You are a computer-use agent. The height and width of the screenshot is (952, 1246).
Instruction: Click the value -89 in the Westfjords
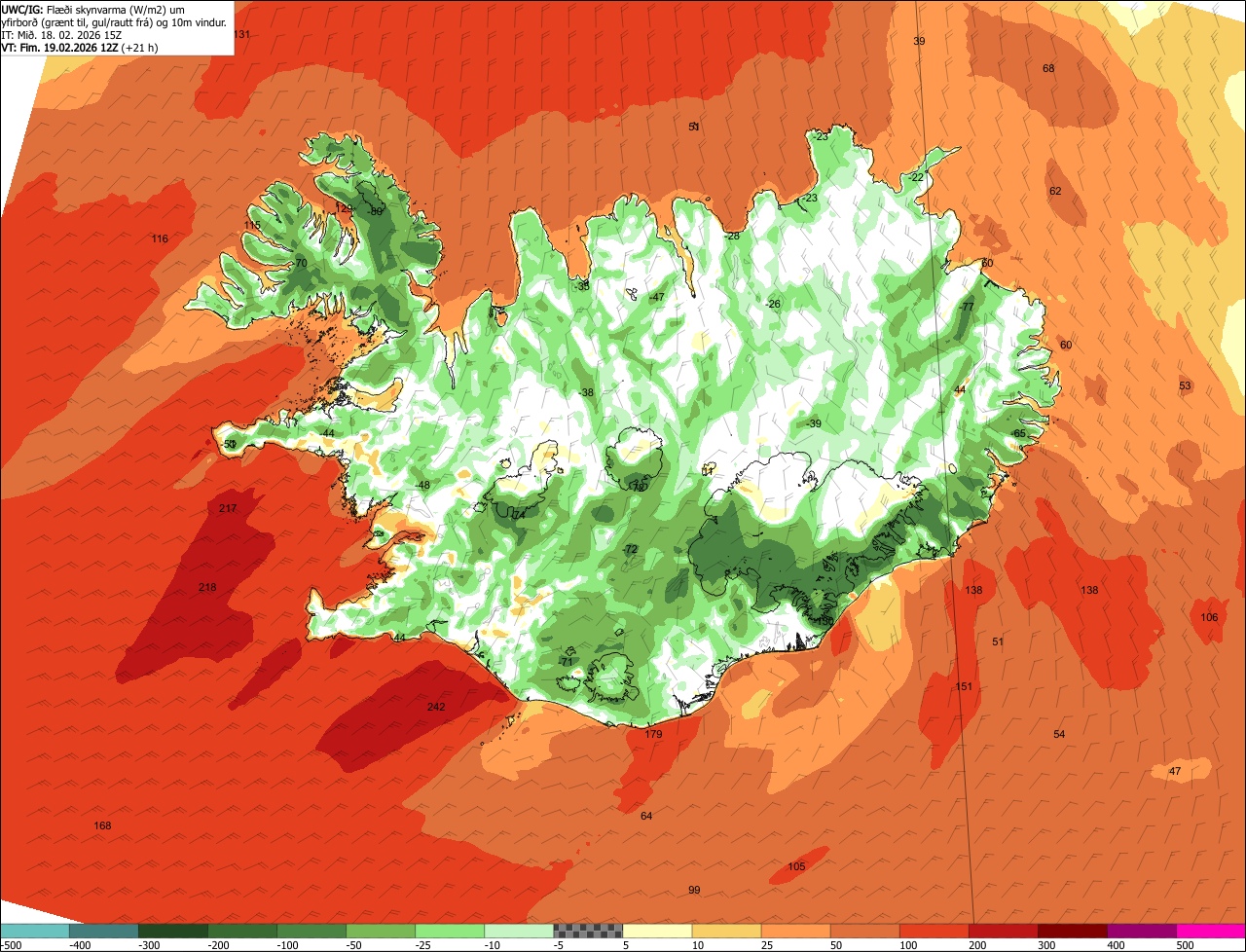tap(375, 211)
